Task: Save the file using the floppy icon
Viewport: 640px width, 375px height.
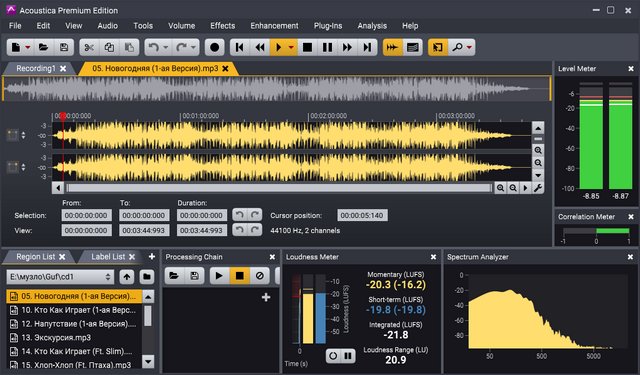Action: pos(64,47)
